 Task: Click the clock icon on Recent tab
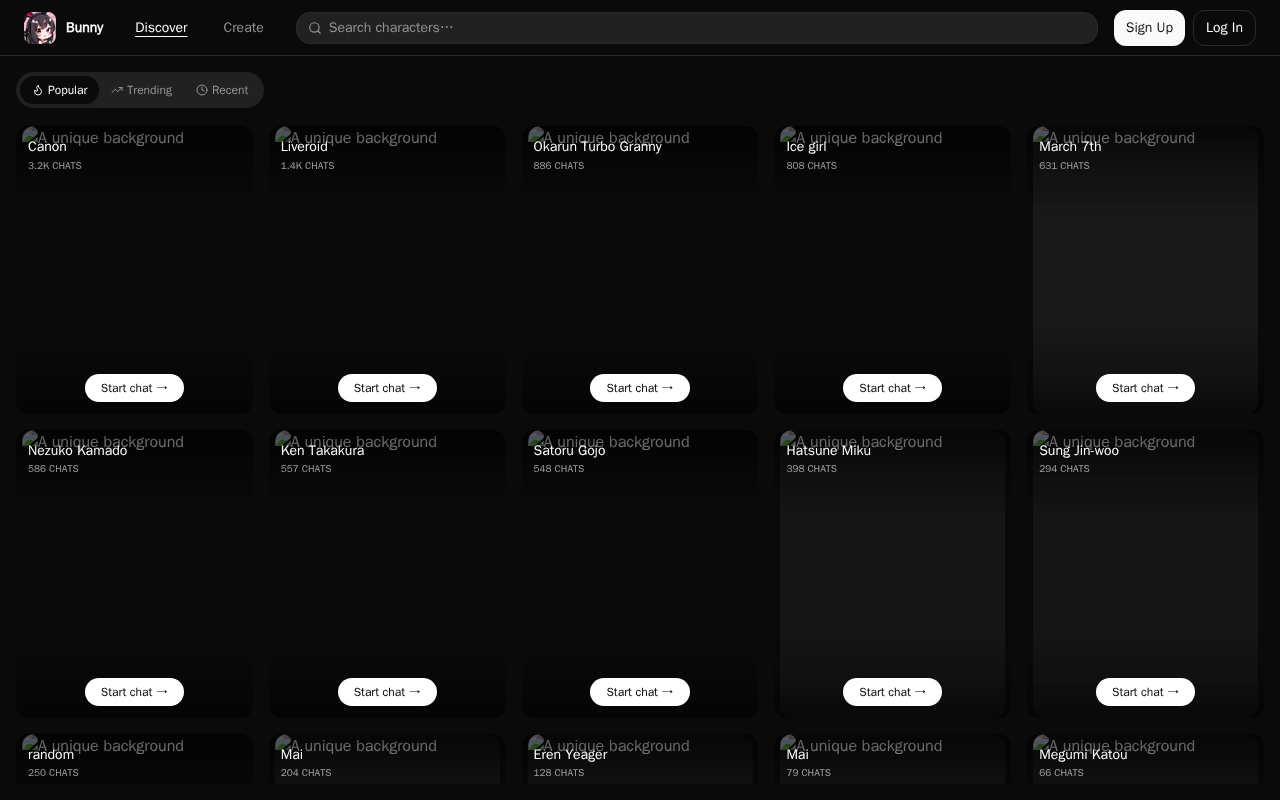pos(202,90)
